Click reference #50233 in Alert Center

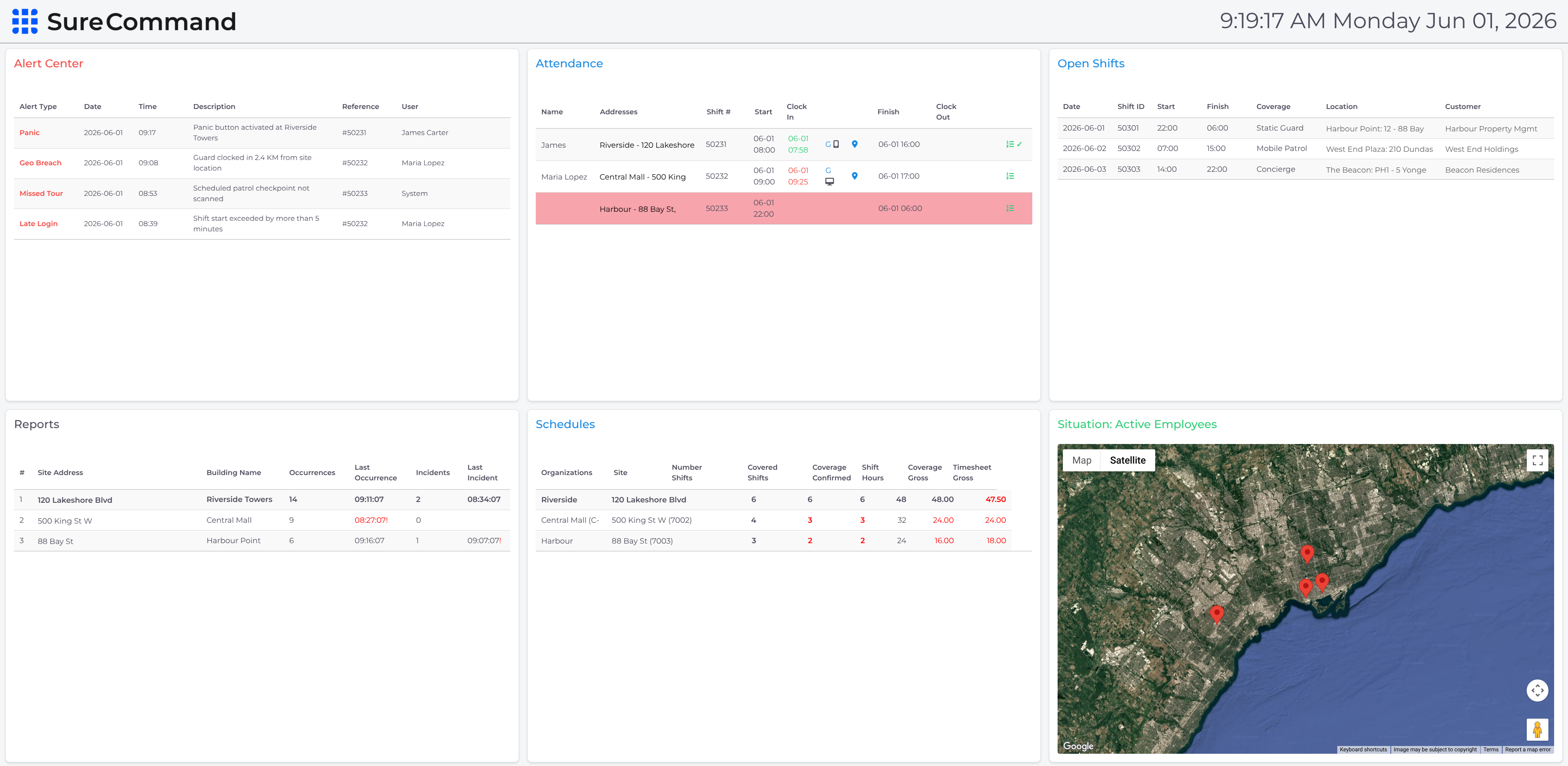[x=355, y=193]
